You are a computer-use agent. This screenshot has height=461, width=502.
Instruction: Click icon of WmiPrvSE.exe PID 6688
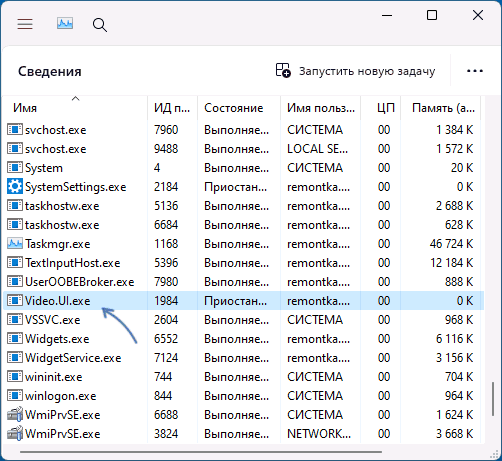(15, 414)
